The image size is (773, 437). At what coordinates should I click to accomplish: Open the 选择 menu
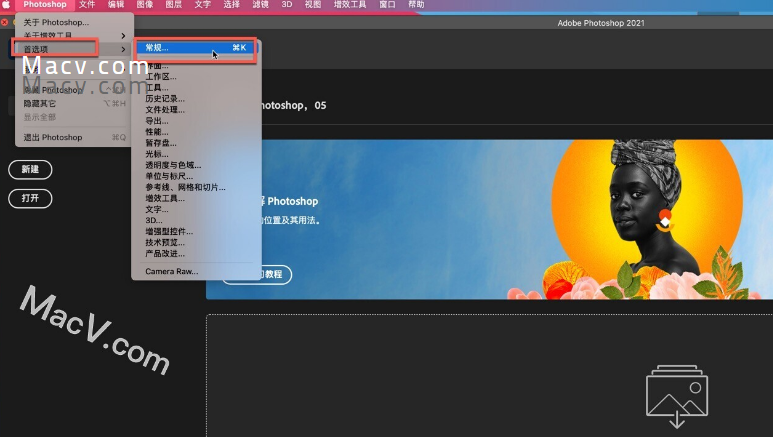(x=231, y=4)
